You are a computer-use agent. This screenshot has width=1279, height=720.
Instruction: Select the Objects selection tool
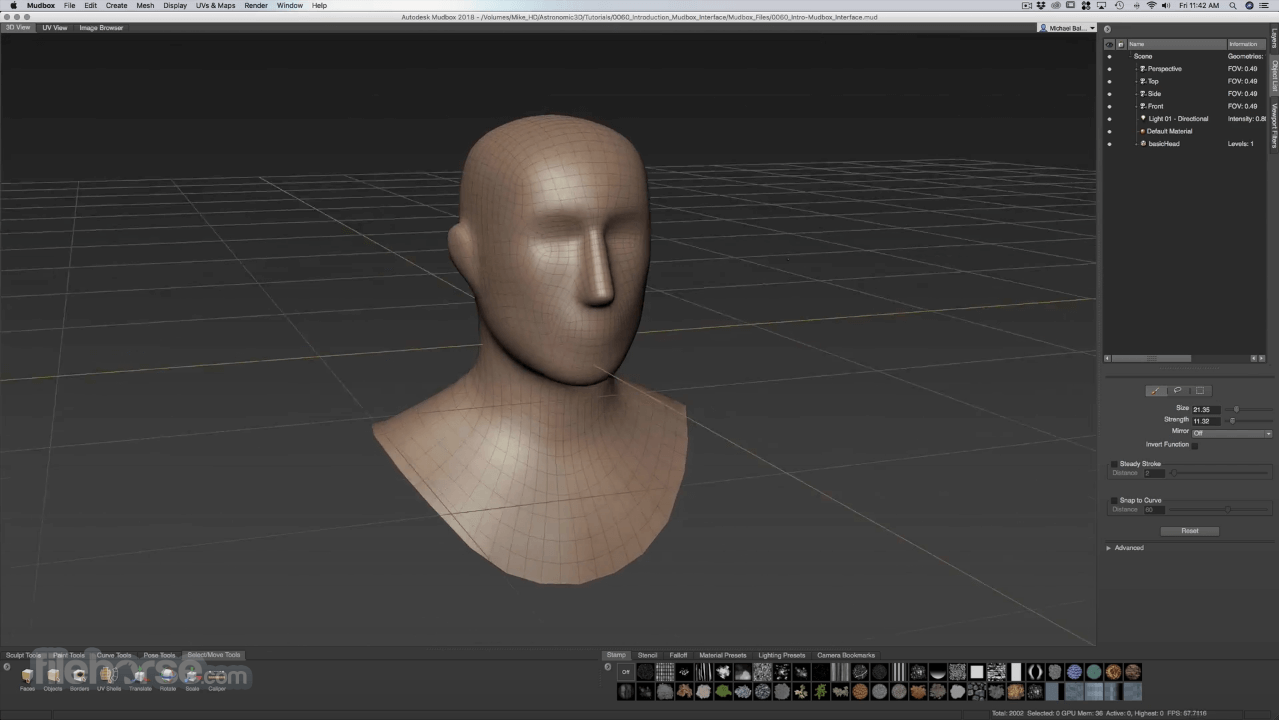[x=53, y=677]
